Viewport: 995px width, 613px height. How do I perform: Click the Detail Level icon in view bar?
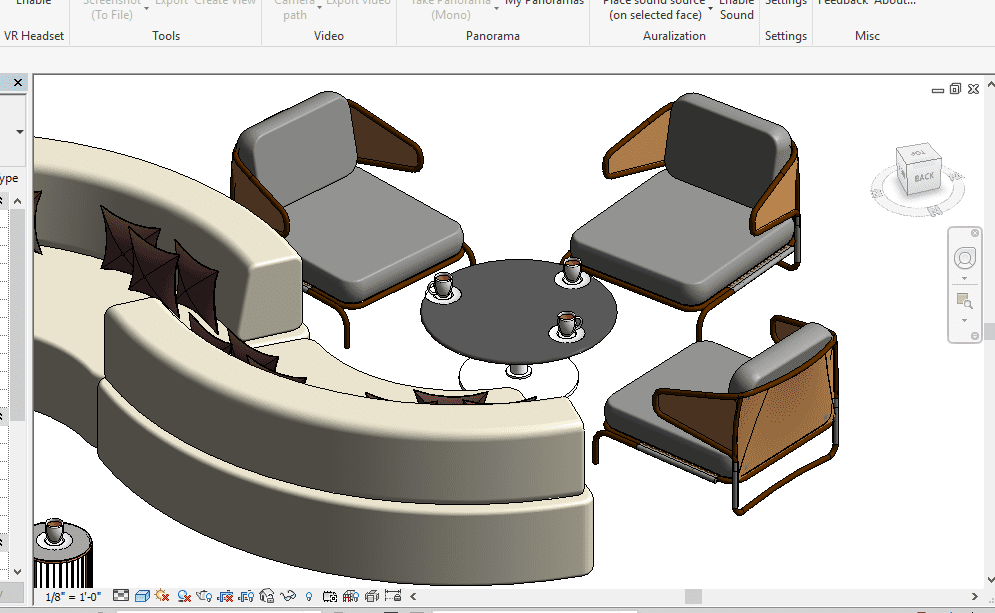[121, 596]
